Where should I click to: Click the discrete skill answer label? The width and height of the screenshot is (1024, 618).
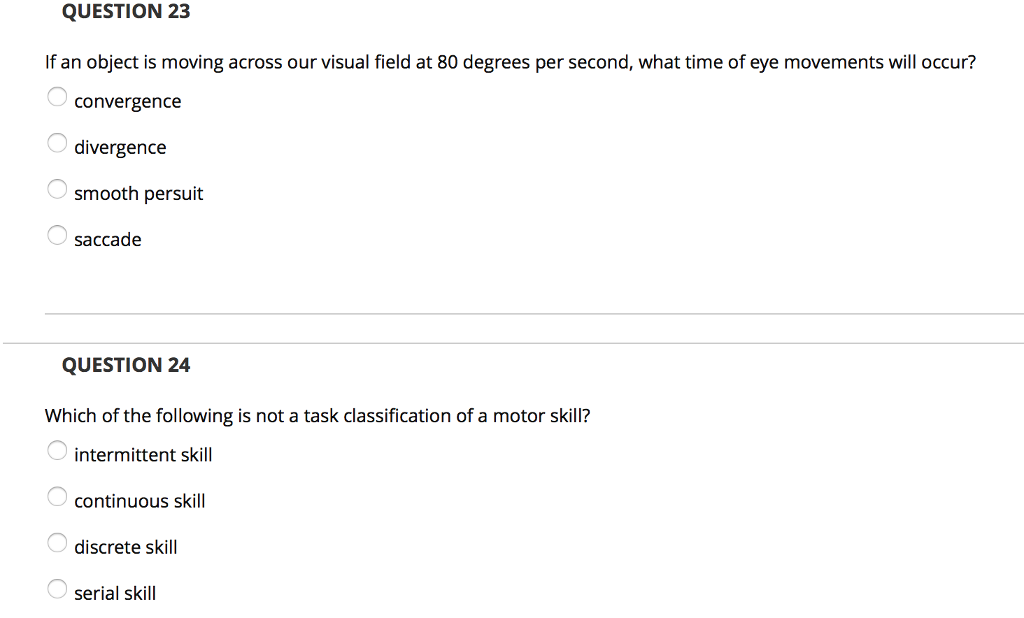[x=125, y=546]
